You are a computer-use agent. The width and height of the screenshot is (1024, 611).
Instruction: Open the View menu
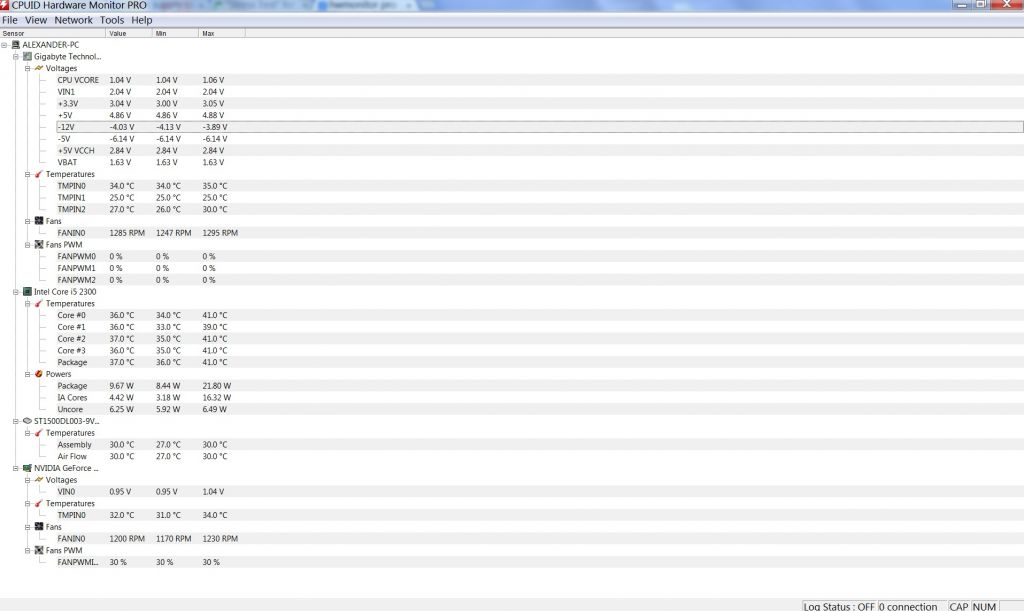[x=36, y=20]
